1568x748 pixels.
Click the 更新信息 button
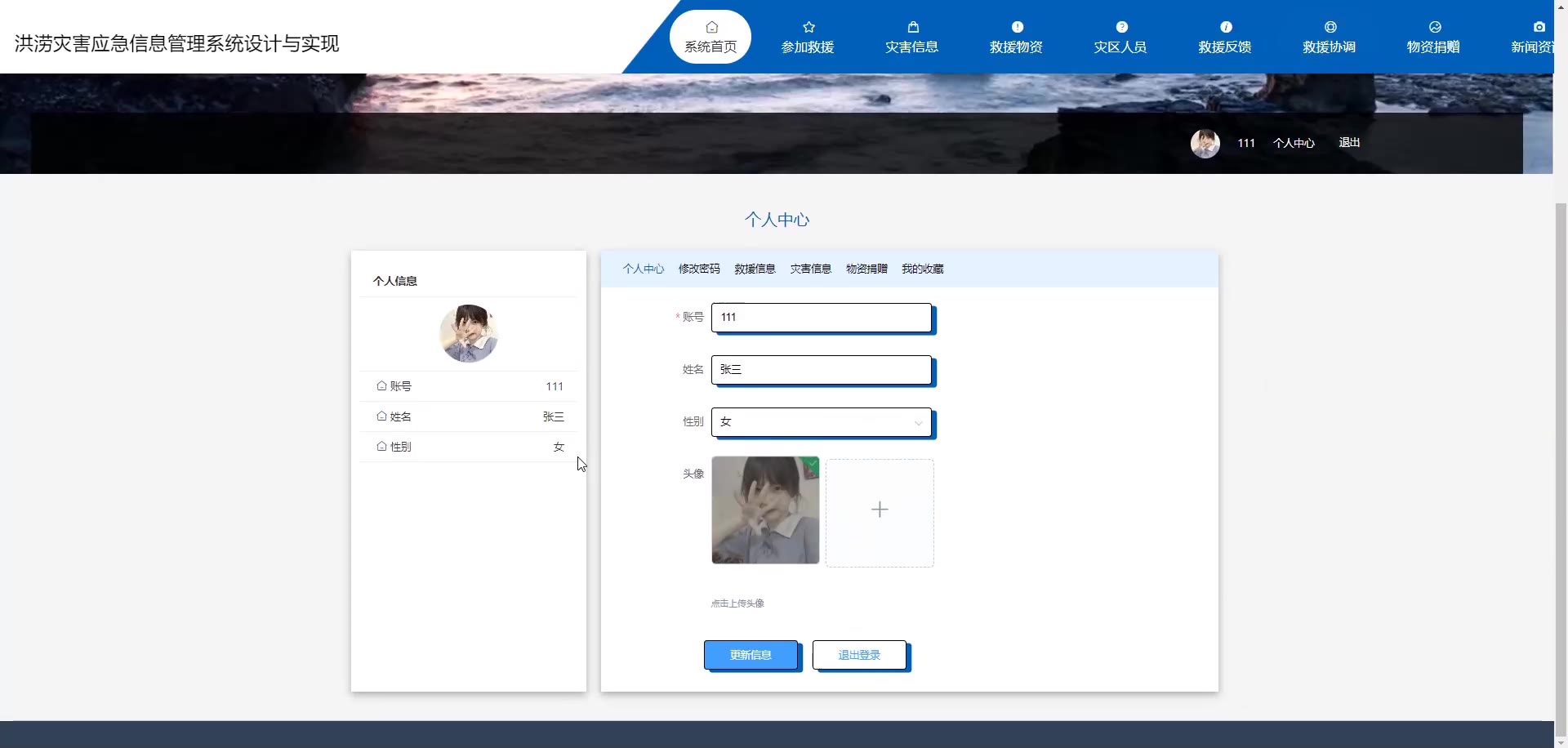[x=751, y=655]
